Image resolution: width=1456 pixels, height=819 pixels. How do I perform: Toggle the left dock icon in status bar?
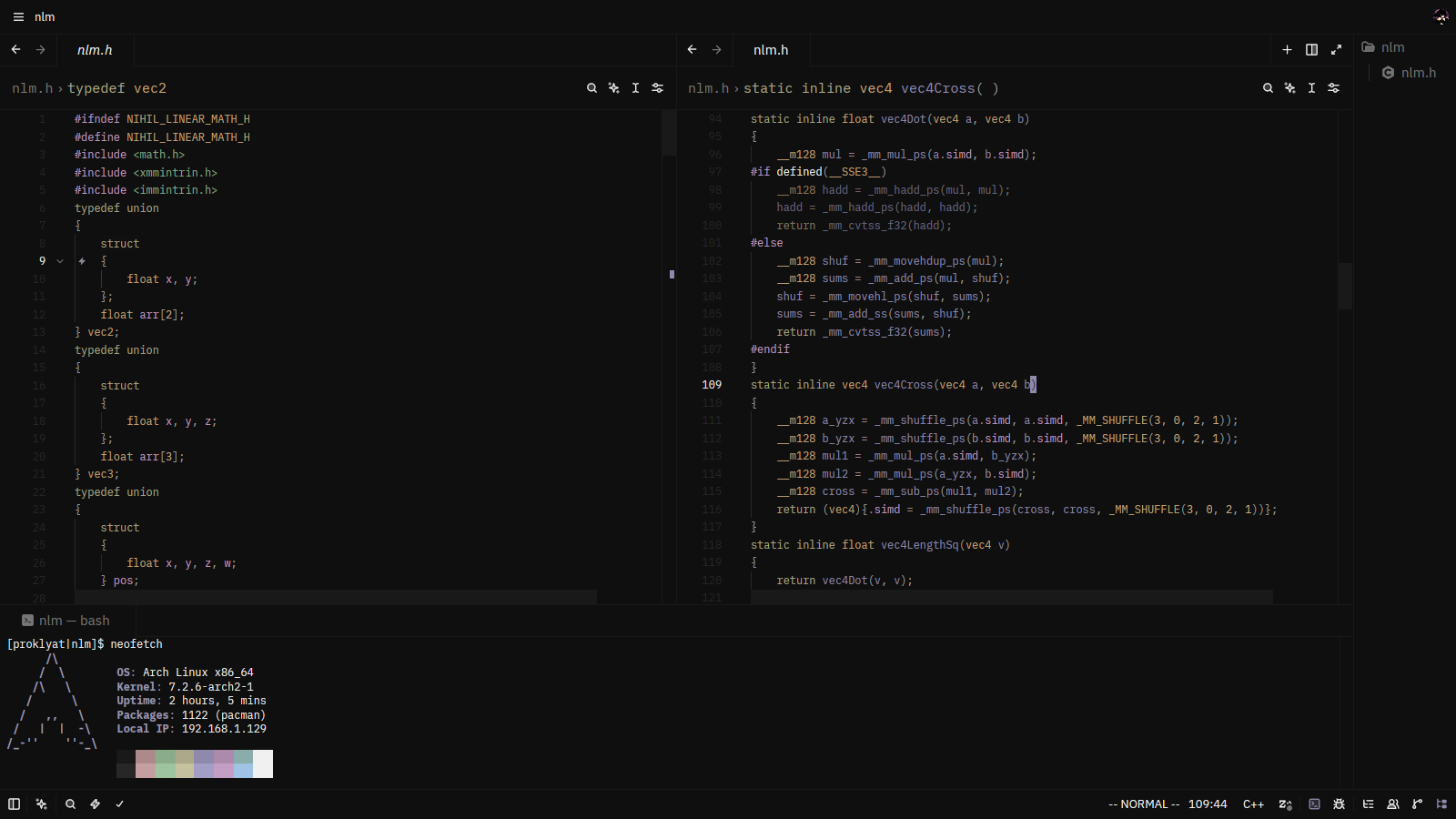(14, 804)
